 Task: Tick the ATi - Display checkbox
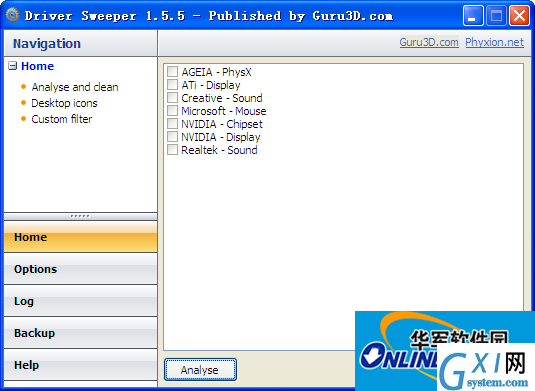(172, 85)
